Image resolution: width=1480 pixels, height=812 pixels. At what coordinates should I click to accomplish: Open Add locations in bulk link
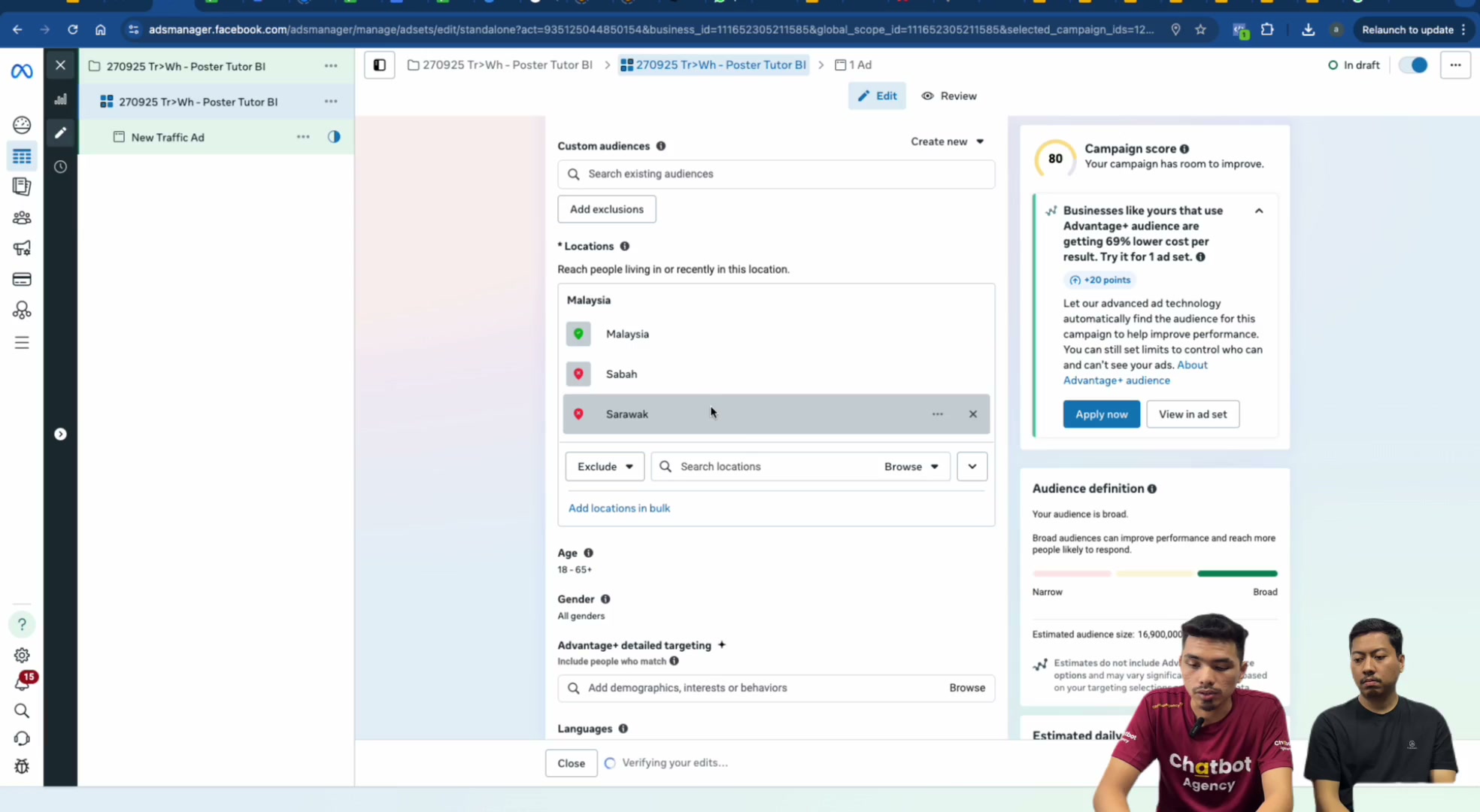pyautogui.click(x=619, y=508)
